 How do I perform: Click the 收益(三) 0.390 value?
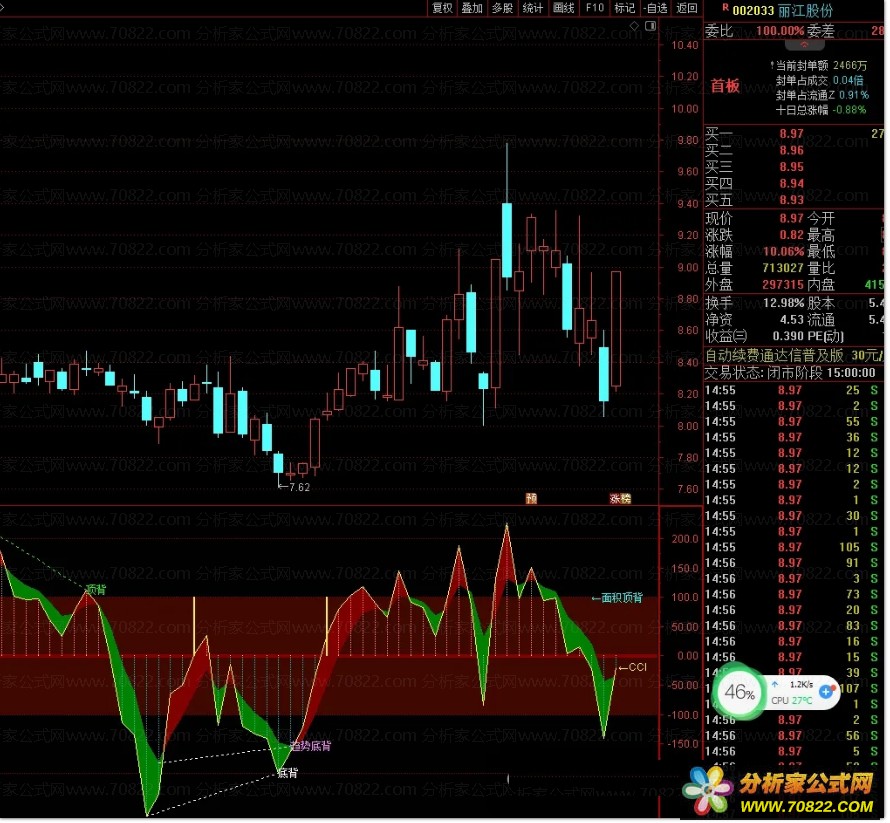pos(788,335)
